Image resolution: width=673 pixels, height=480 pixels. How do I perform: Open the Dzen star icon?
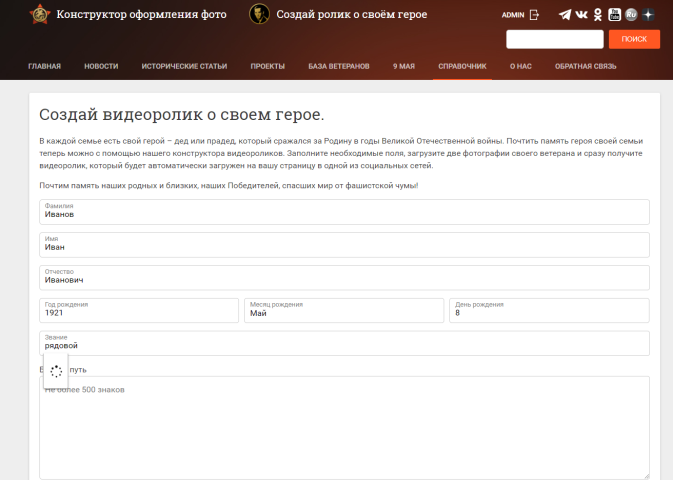click(648, 15)
